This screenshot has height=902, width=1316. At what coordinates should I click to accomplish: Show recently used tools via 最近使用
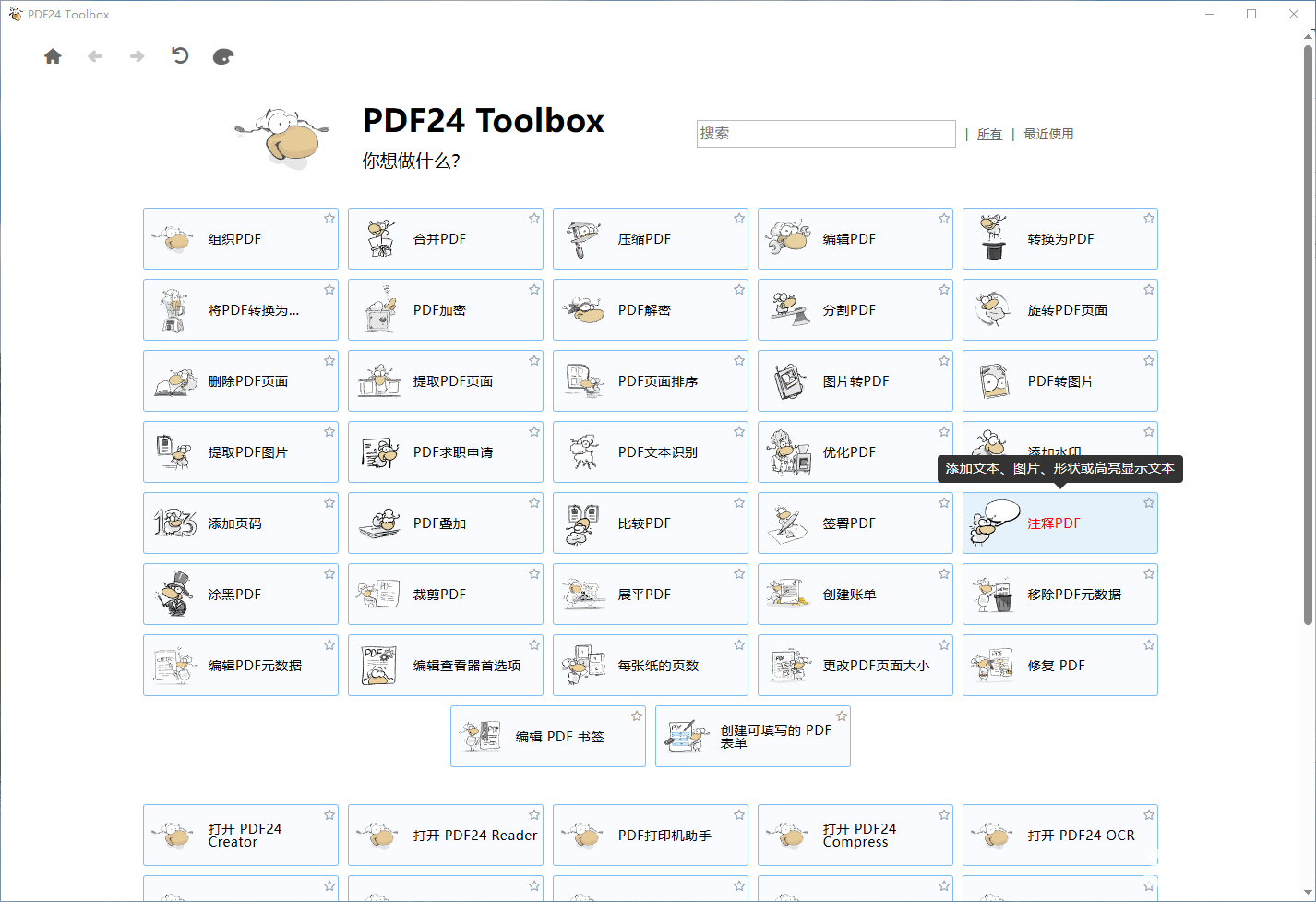point(1048,134)
